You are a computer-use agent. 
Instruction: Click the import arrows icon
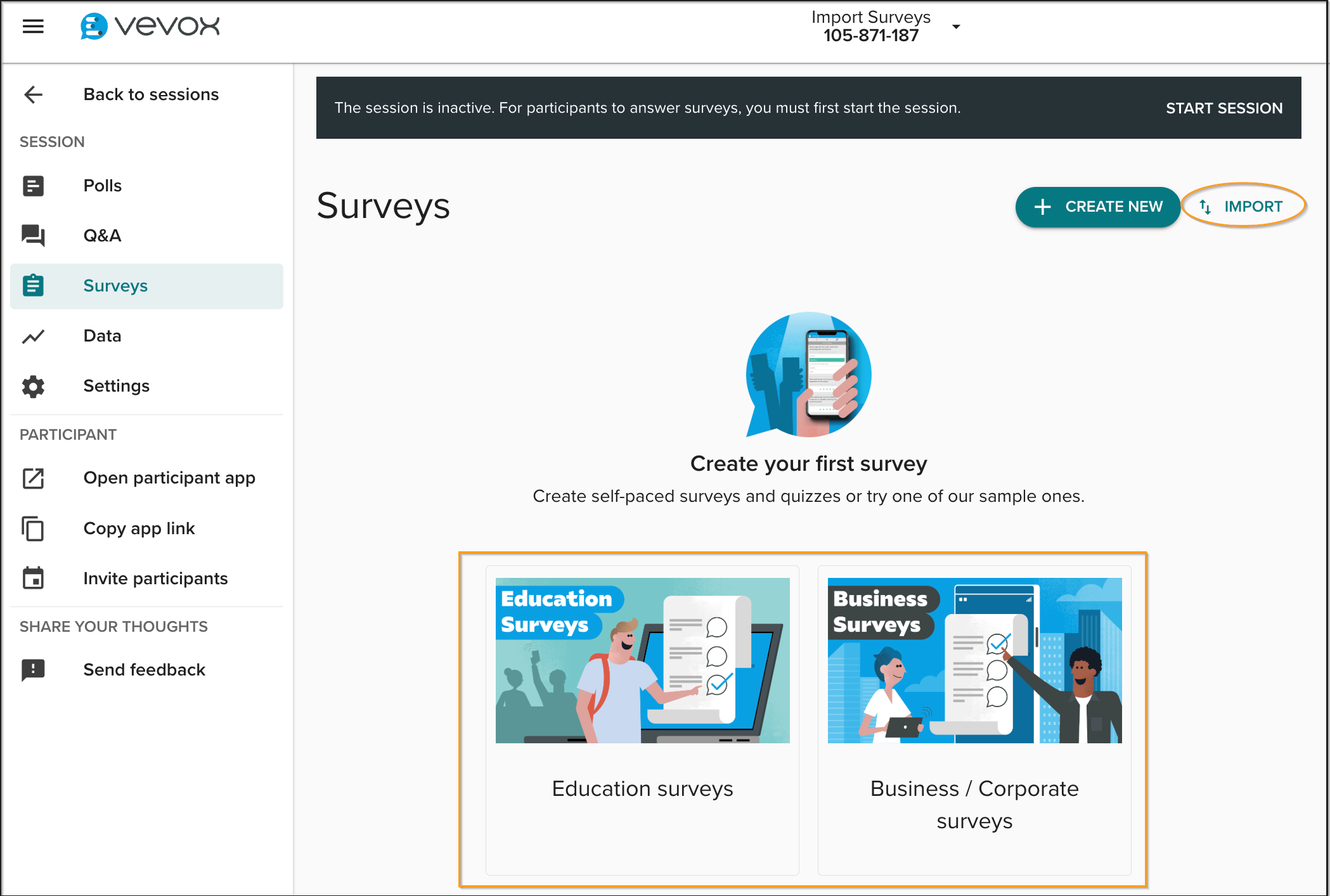pyautogui.click(x=1205, y=207)
